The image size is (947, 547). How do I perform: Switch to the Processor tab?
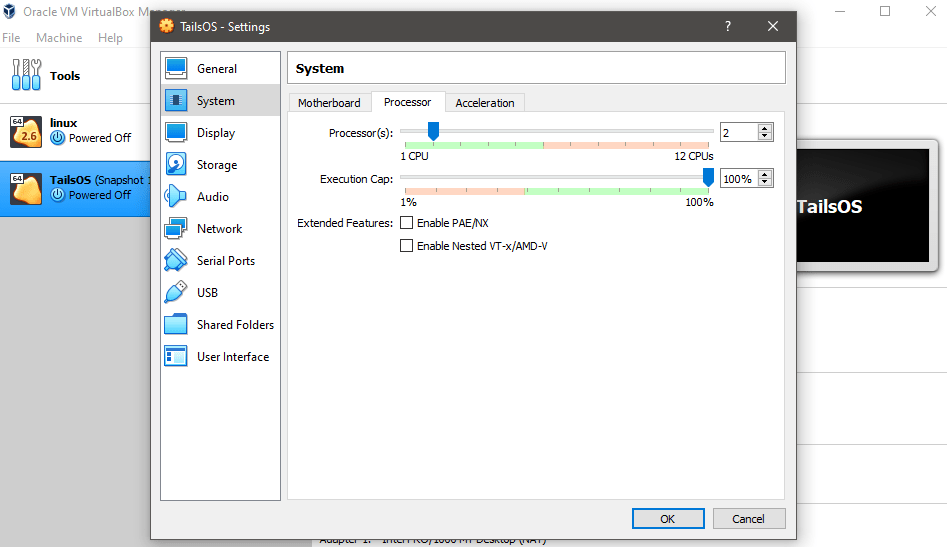408,102
